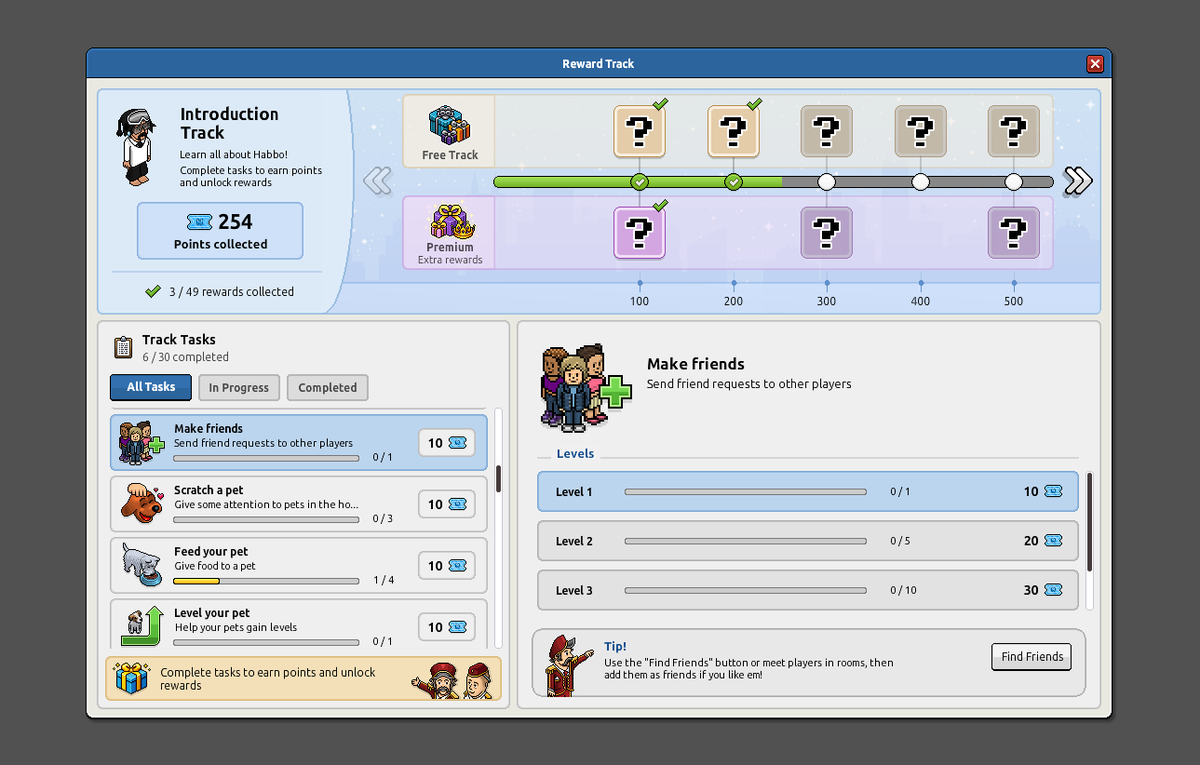1200x765 pixels.
Task: Select the Feed your pet task
Action: point(299,565)
